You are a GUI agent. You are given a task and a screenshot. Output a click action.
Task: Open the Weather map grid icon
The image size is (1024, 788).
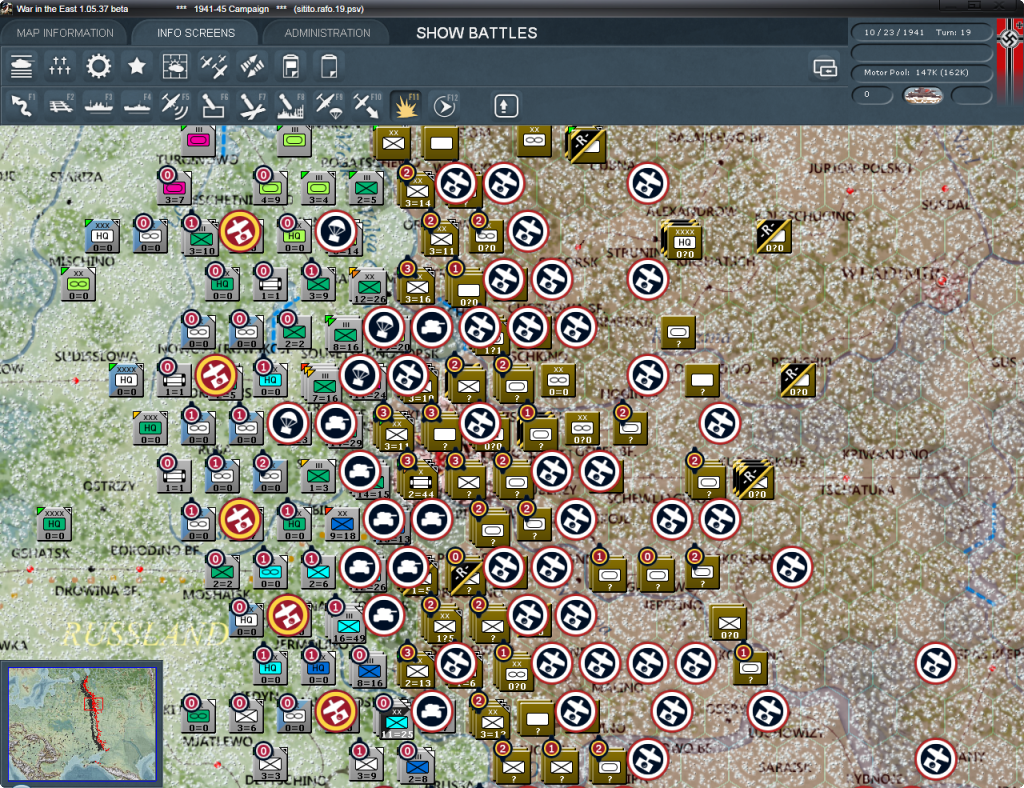click(175, 66)
